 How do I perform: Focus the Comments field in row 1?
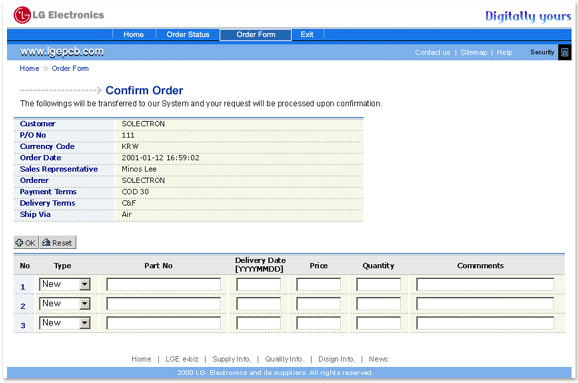click(x=485, y=285)
